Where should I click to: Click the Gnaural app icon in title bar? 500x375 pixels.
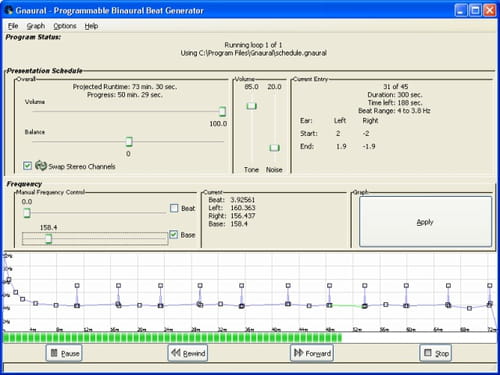tap(9, 10)
